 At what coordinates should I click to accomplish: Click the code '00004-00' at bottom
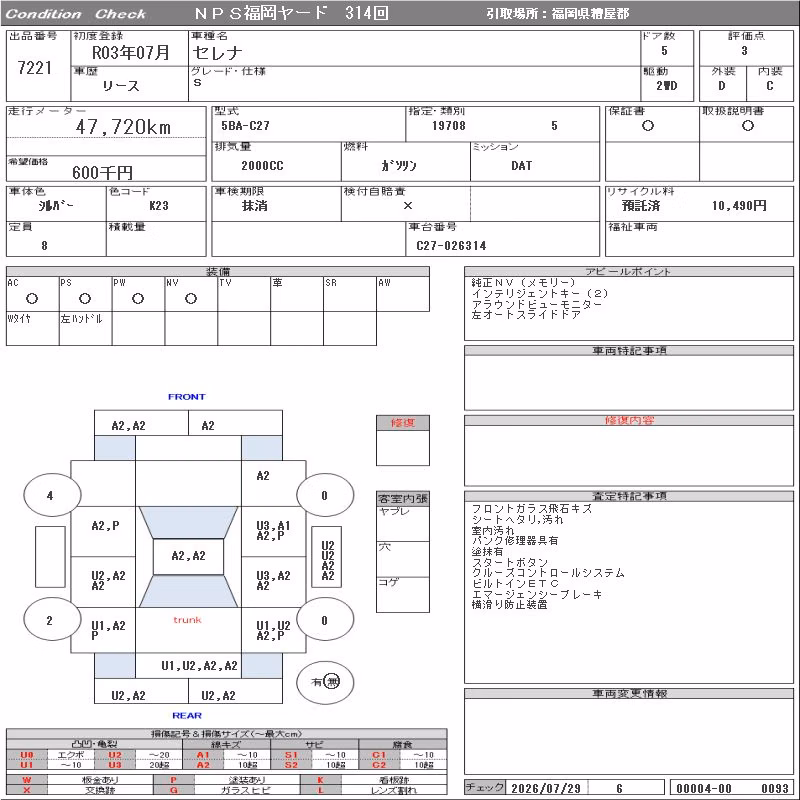pyautogui.click(x=704, y=788)
